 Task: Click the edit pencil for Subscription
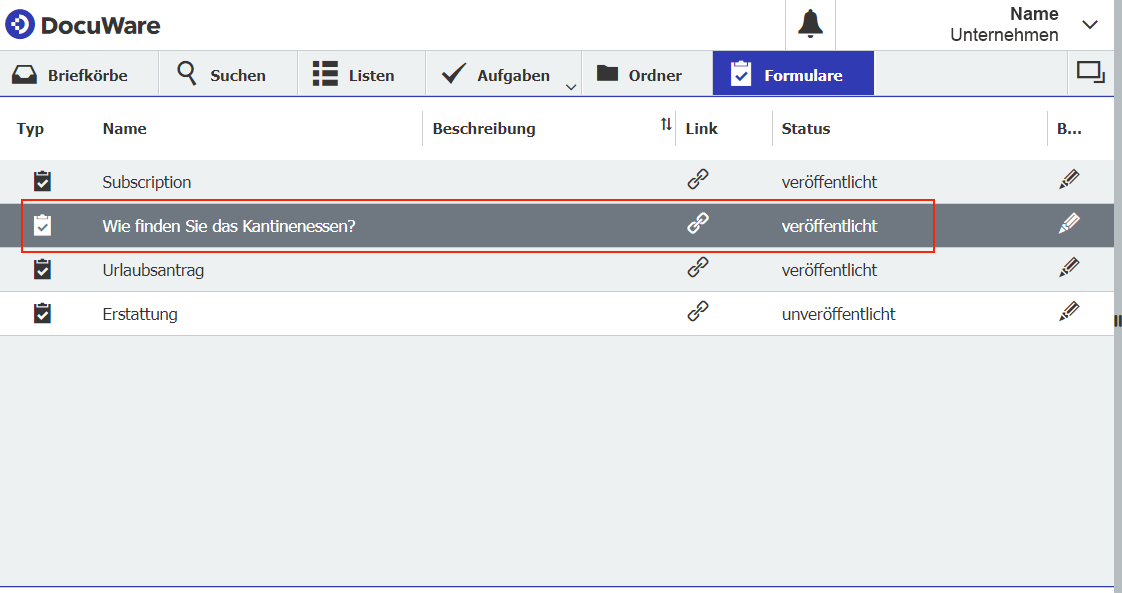click(1069, 178)
